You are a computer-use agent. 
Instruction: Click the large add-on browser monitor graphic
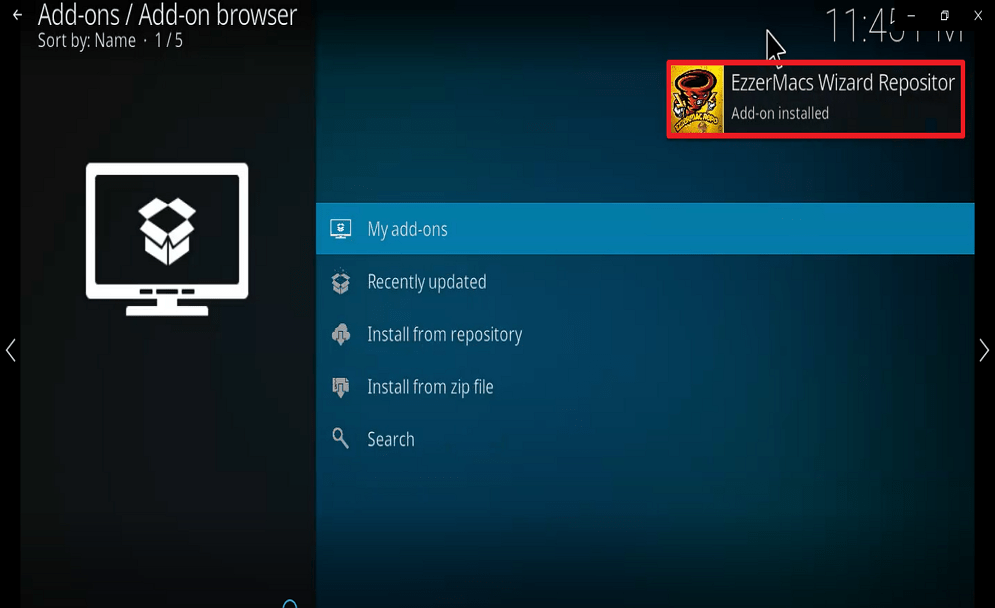(x=167, y=239)
